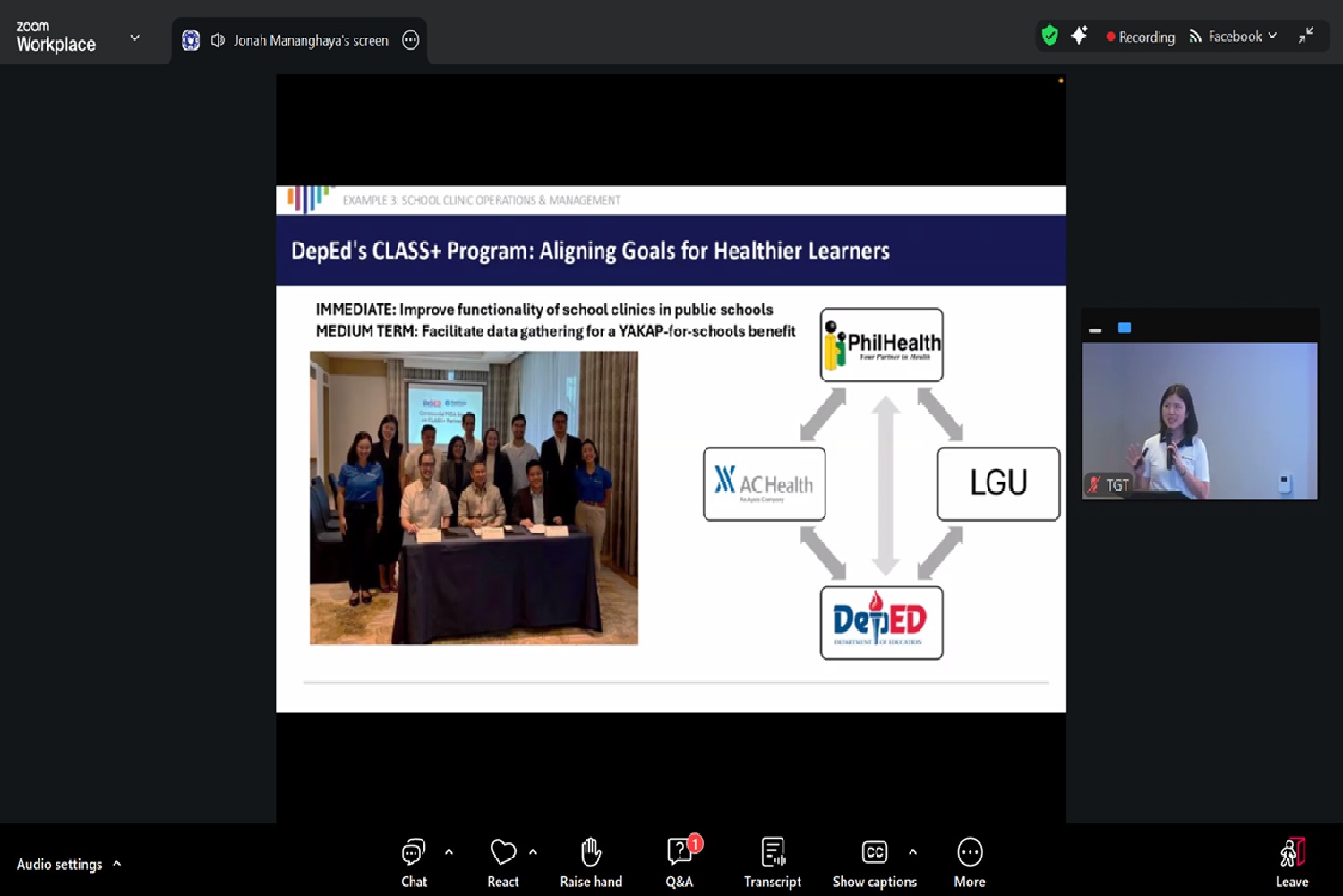The image size is (1343, 896).
Task: Raise hand in the meeting
Action: point(591,862)
